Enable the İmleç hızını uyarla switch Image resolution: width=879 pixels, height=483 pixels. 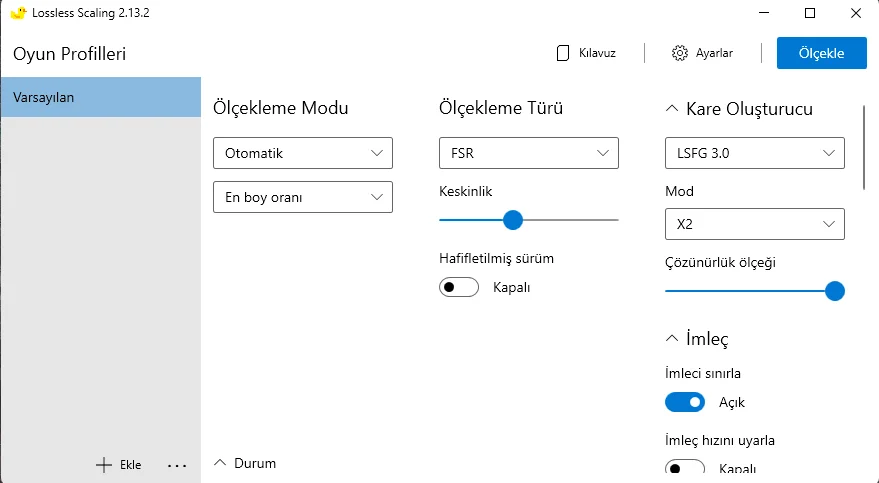click(x=685, y=468)
